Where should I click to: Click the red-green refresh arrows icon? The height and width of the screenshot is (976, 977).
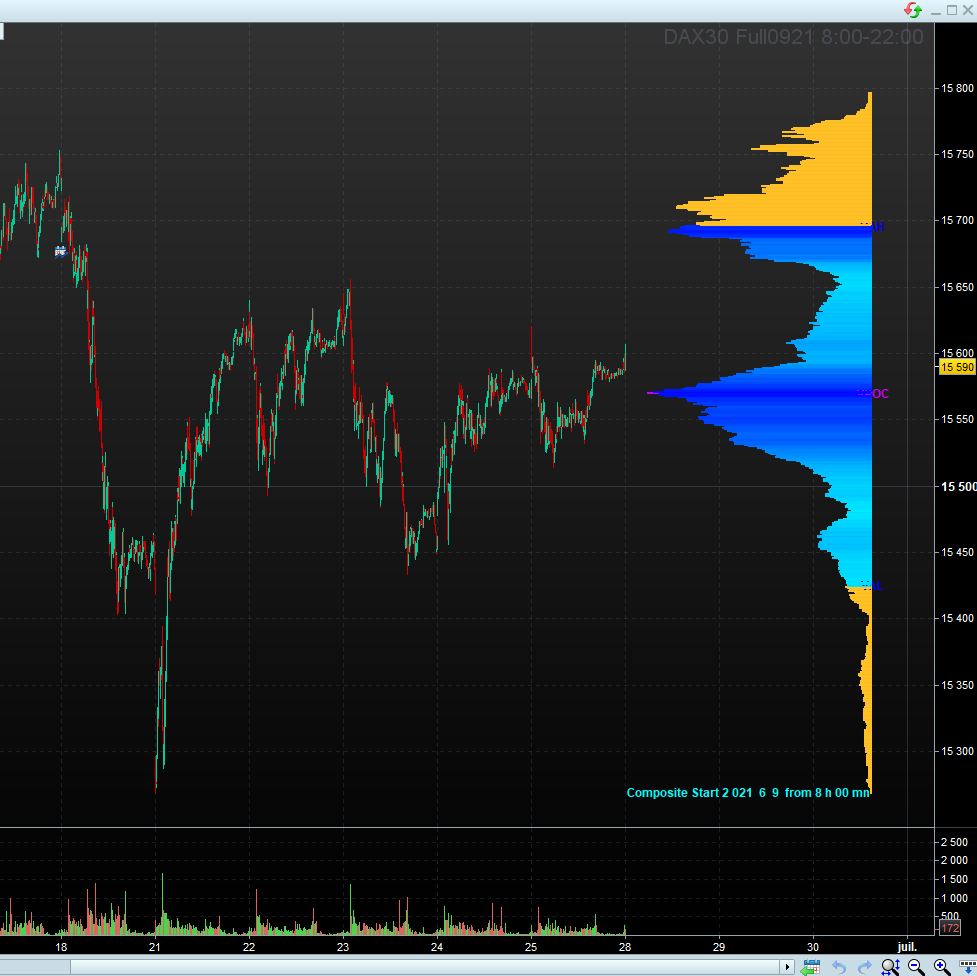coord(913,10)
